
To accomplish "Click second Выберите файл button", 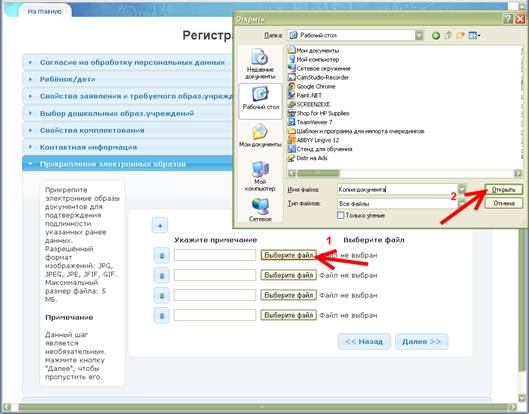I will pyautogui.click(x=288, y=275).
